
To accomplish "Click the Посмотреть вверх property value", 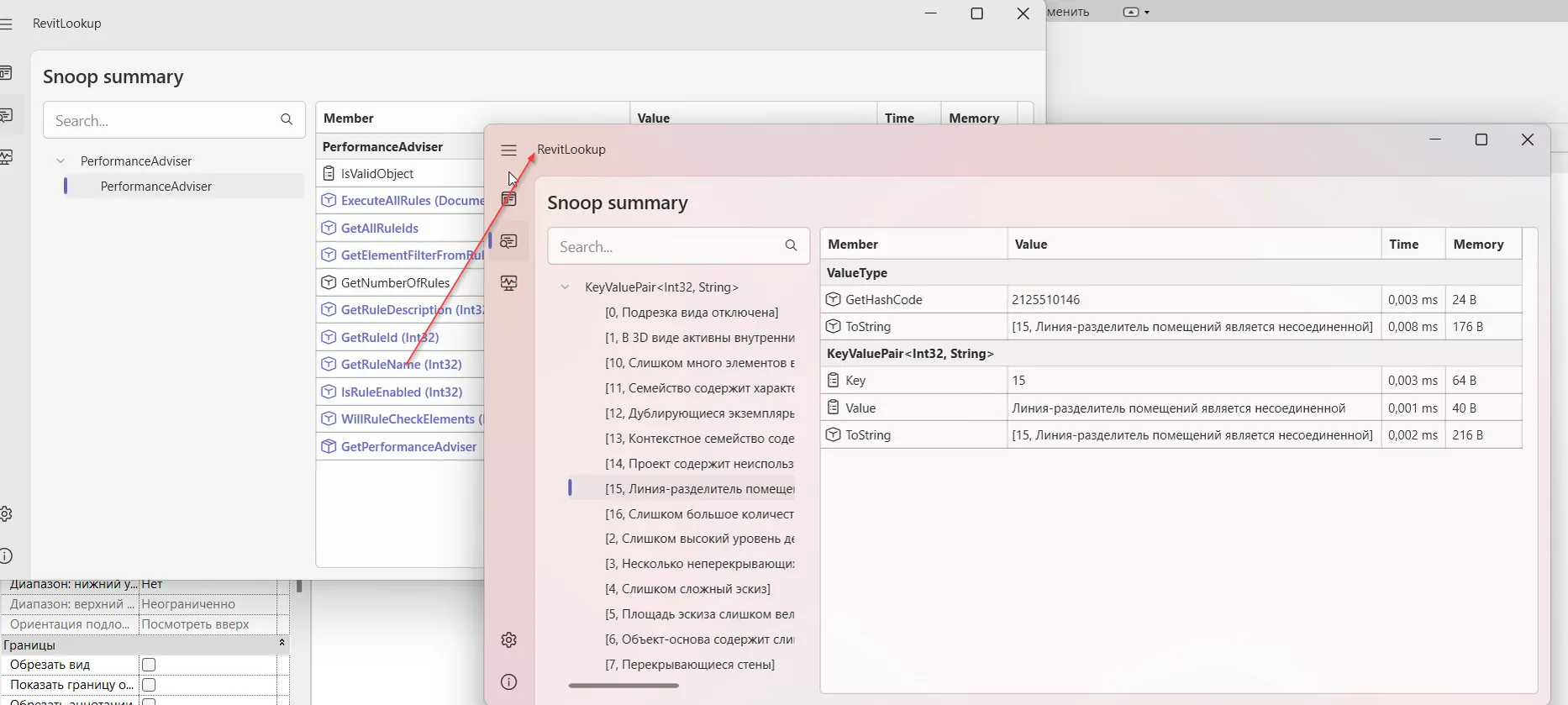I will pyautogui.click(x=195, y=624).
